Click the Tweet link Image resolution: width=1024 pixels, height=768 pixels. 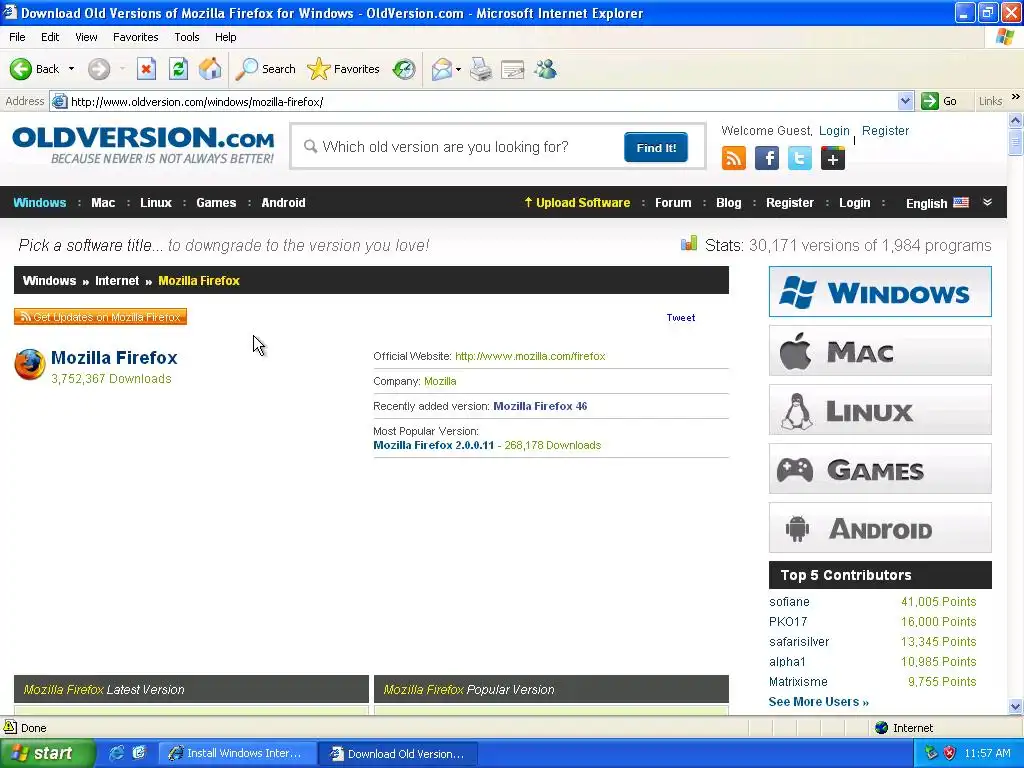(680, 317)
